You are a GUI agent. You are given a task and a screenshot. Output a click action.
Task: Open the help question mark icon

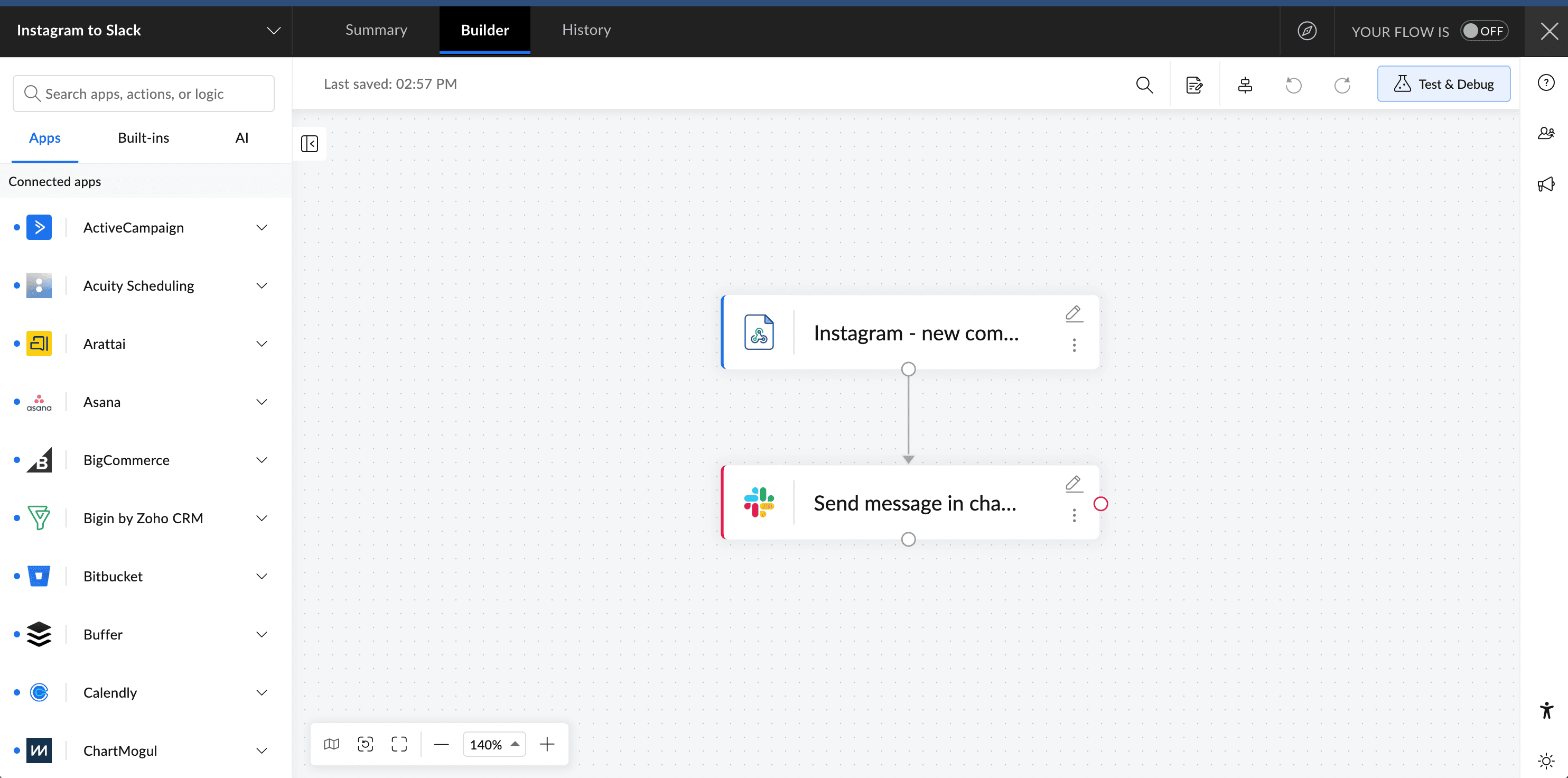[1546, 82]
